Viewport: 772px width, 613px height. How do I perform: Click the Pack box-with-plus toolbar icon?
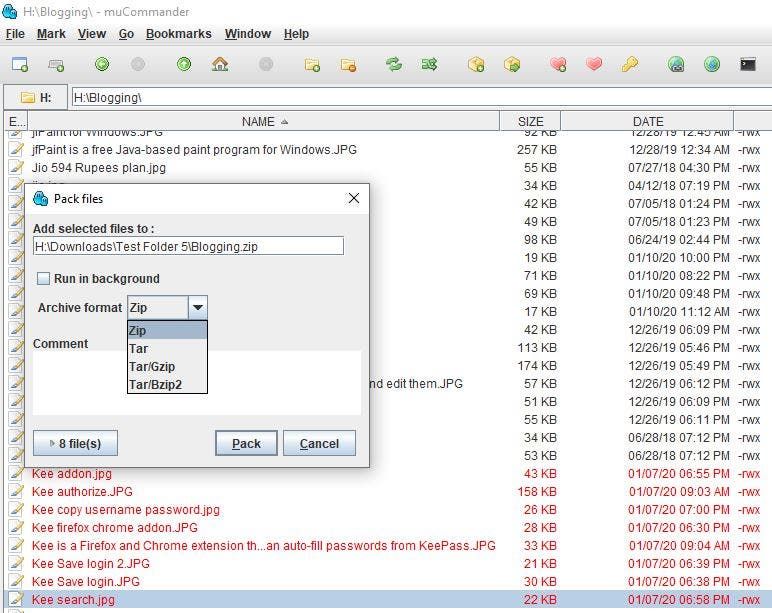click(x=476, y=65)
